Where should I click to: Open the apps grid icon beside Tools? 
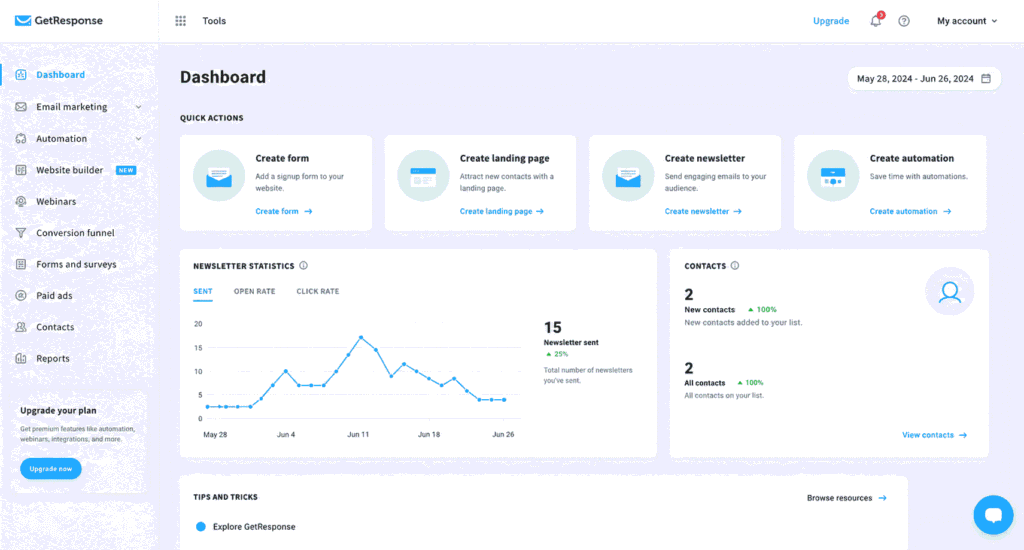tap(181, 21)
